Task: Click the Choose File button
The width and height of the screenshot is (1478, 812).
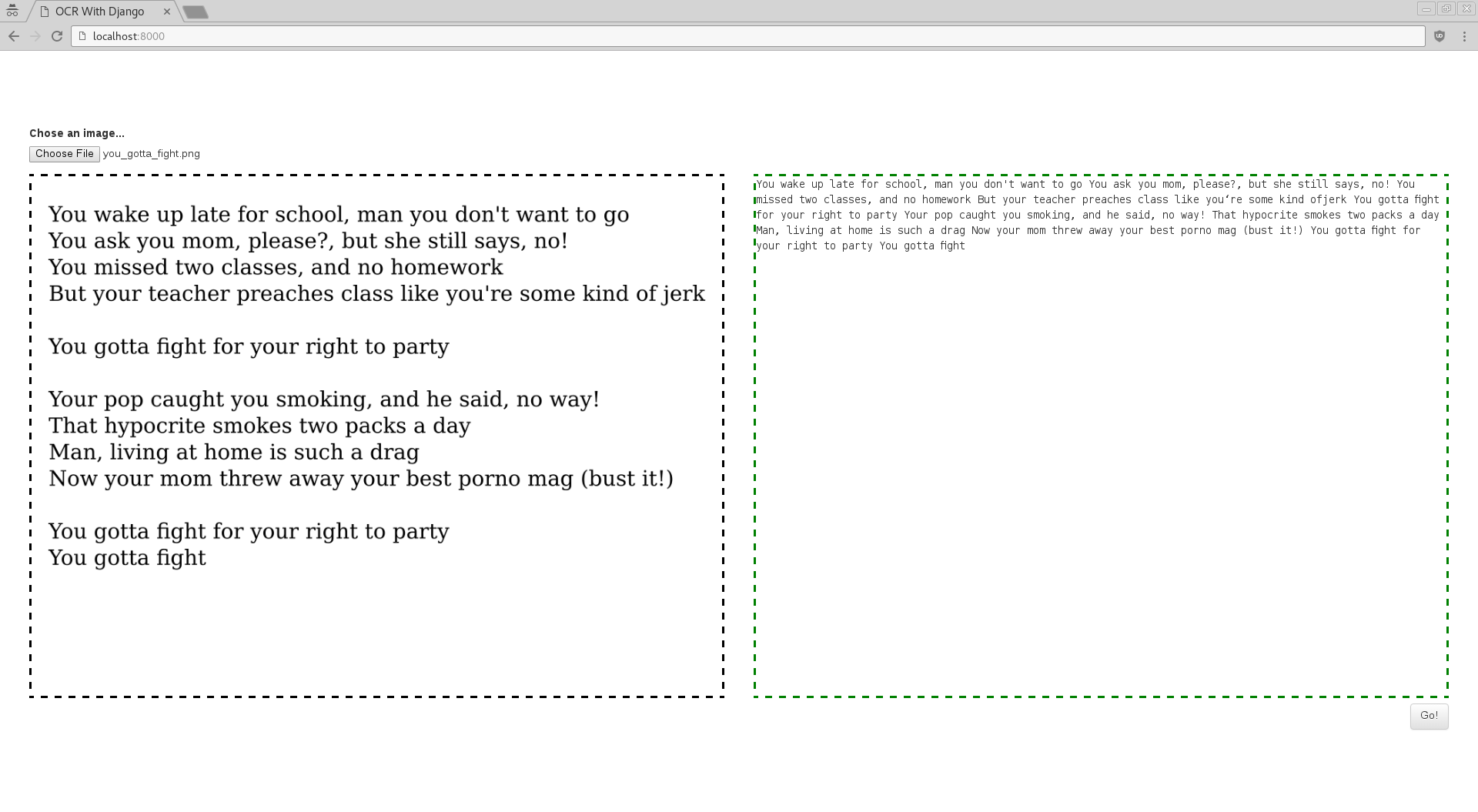Action: point(65,154)
